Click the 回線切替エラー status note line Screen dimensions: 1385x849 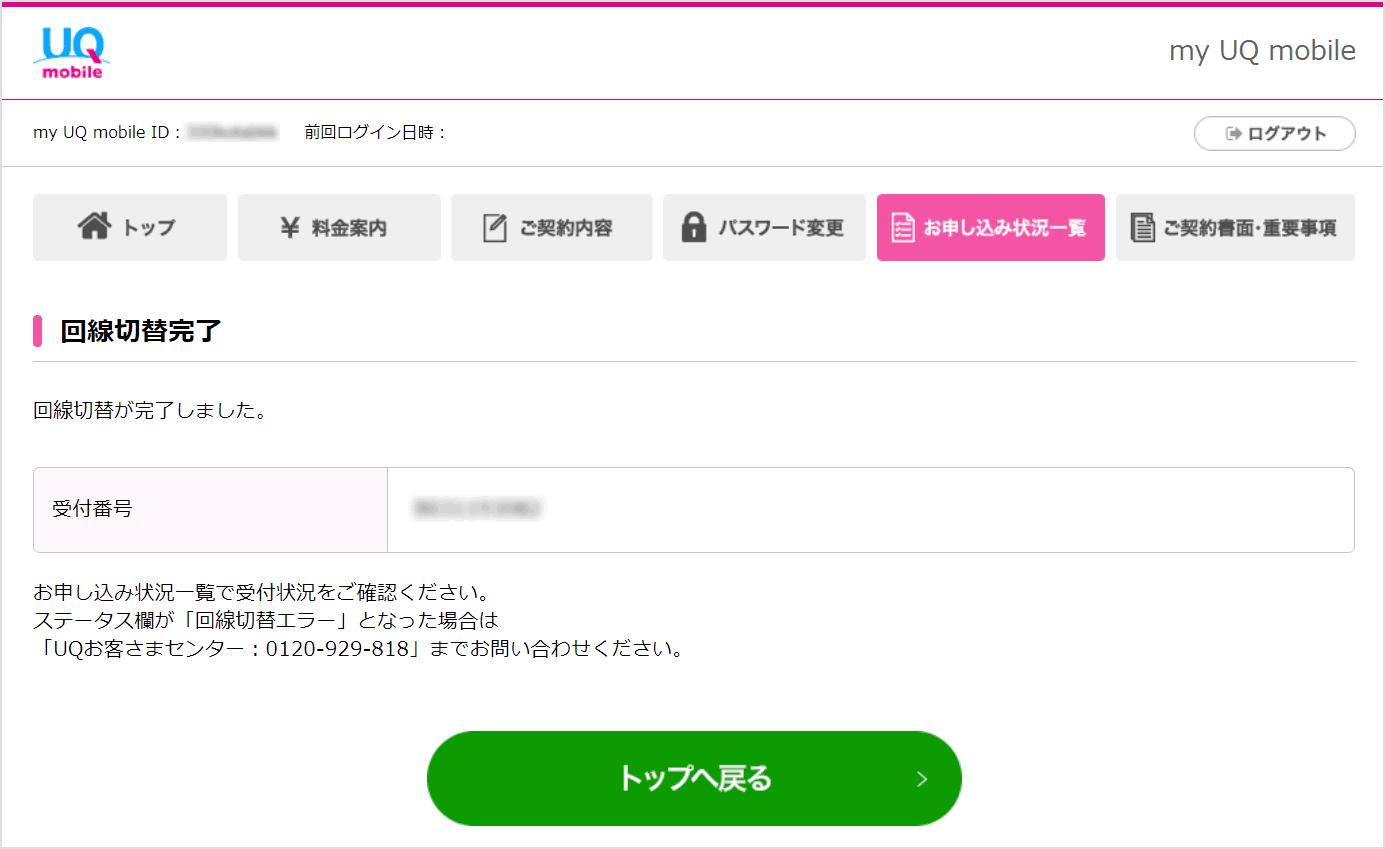(x=265, y=620)
